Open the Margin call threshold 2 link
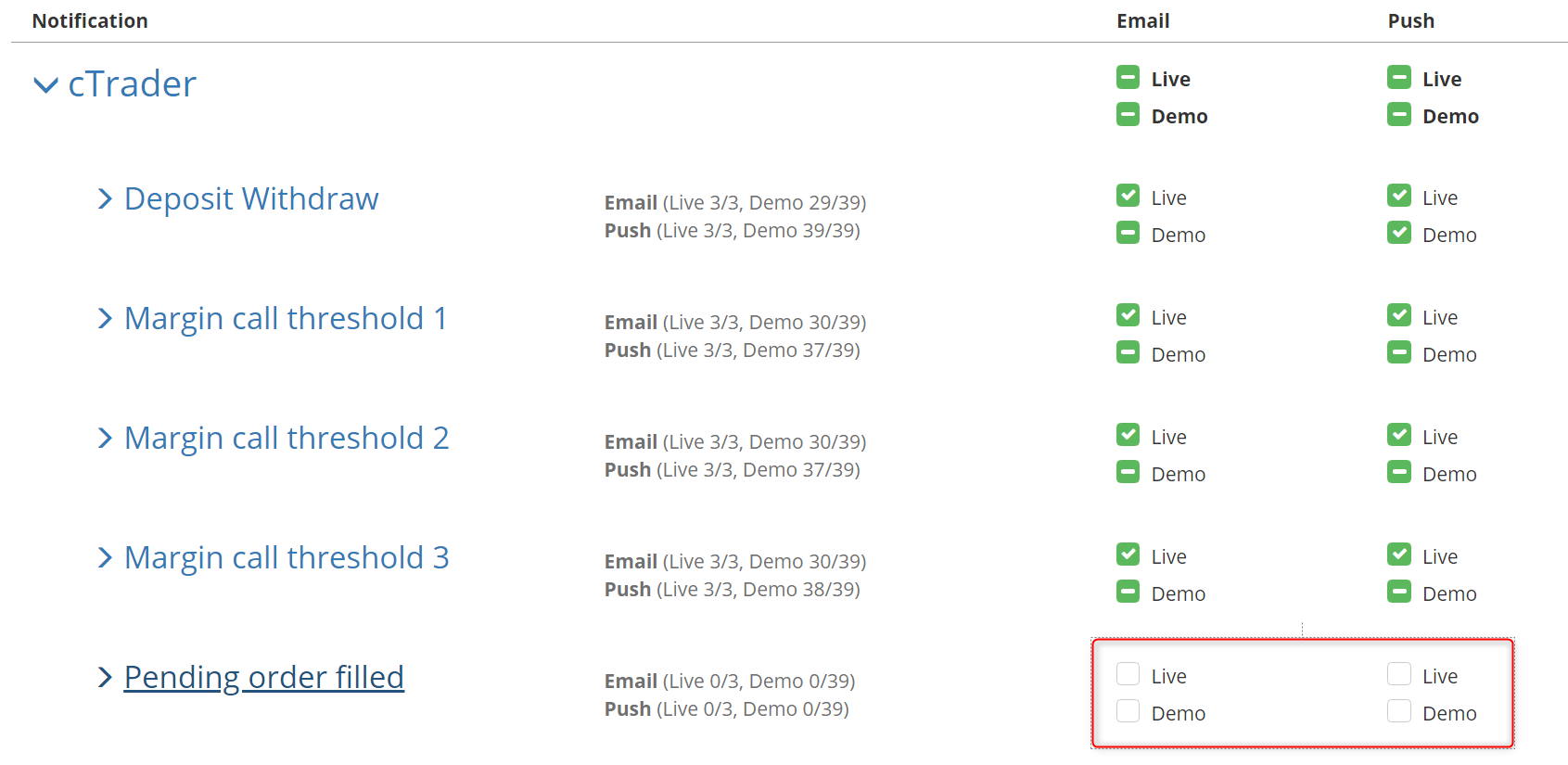This screenshot has height=765, width=1568. coord(287,438)
